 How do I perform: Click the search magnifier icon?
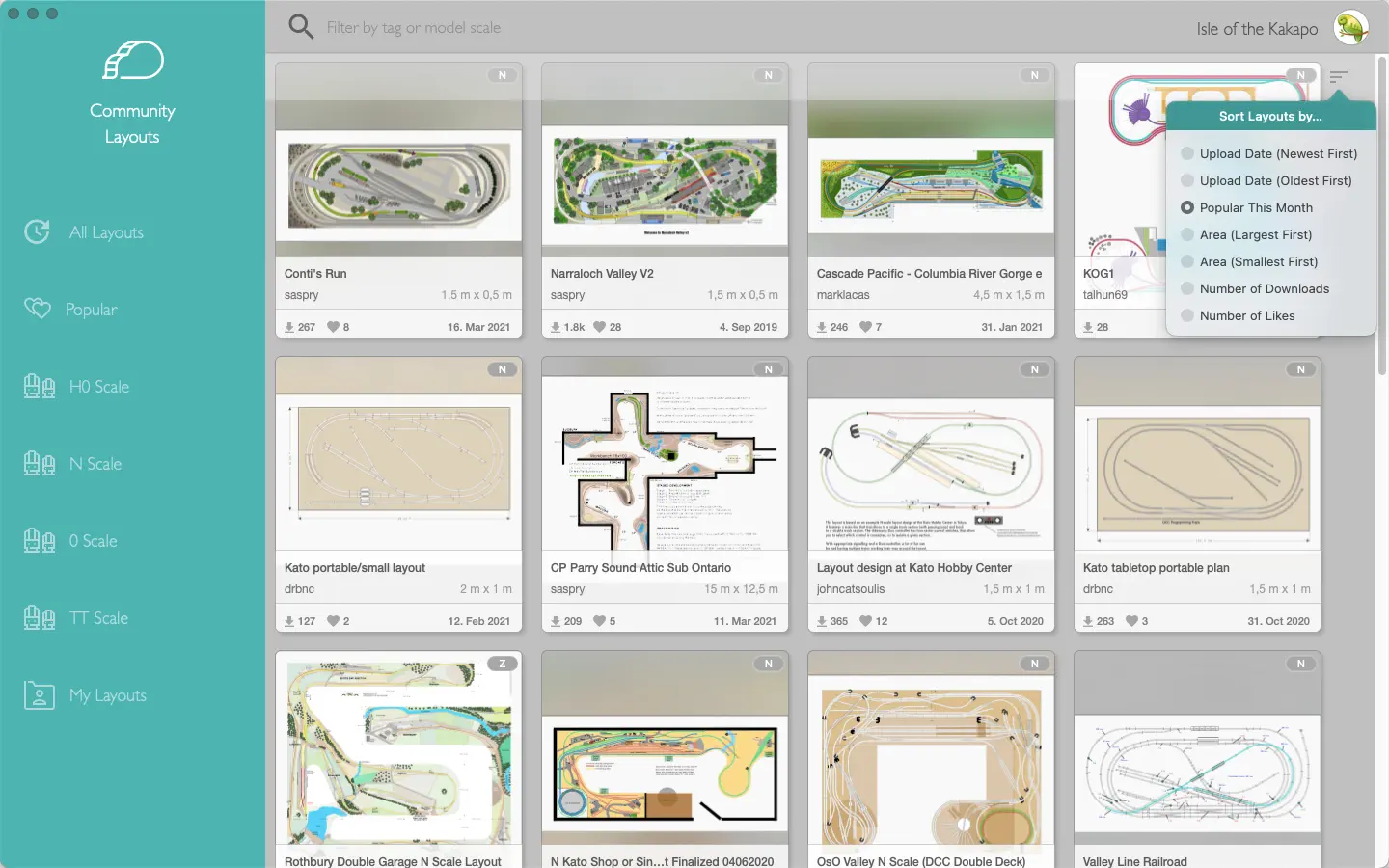[x=301, y=27]
